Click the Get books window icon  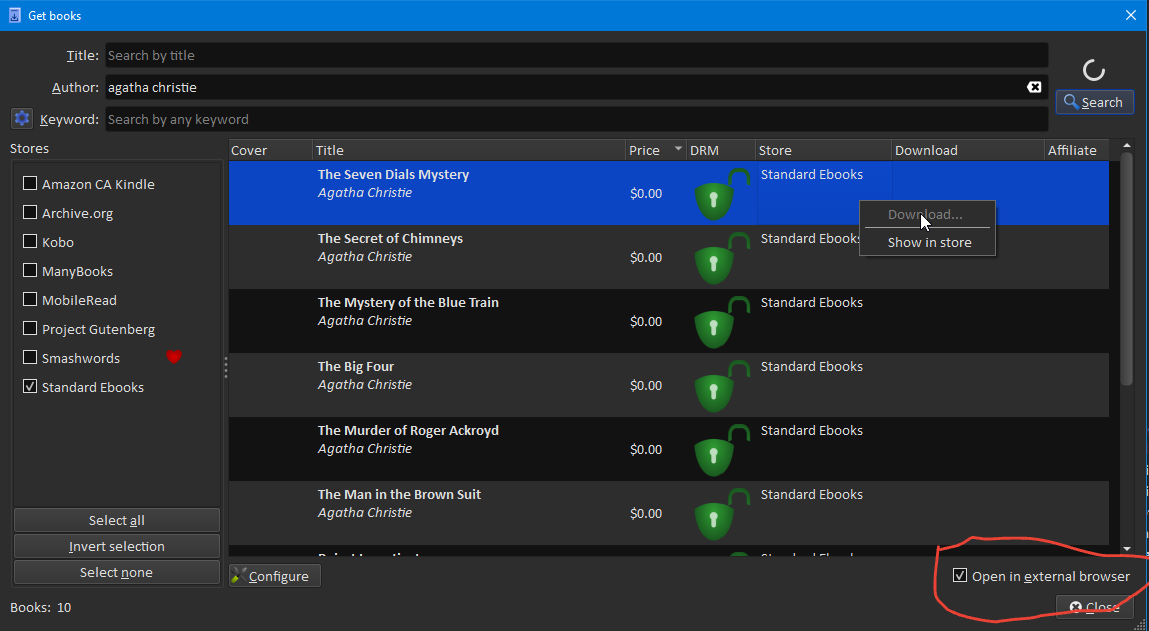[15, 15]
